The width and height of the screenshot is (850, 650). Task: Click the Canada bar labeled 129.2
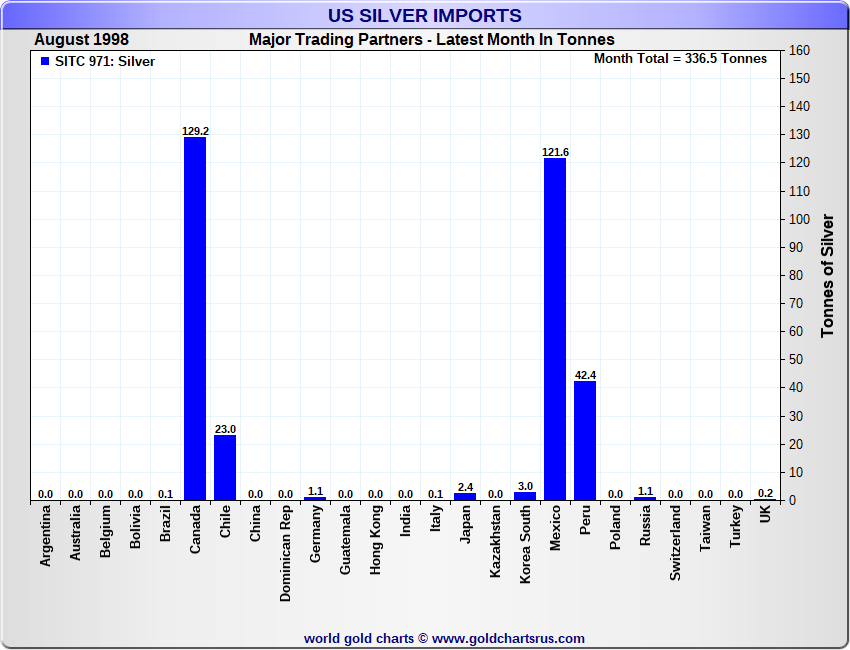[195, 318]
